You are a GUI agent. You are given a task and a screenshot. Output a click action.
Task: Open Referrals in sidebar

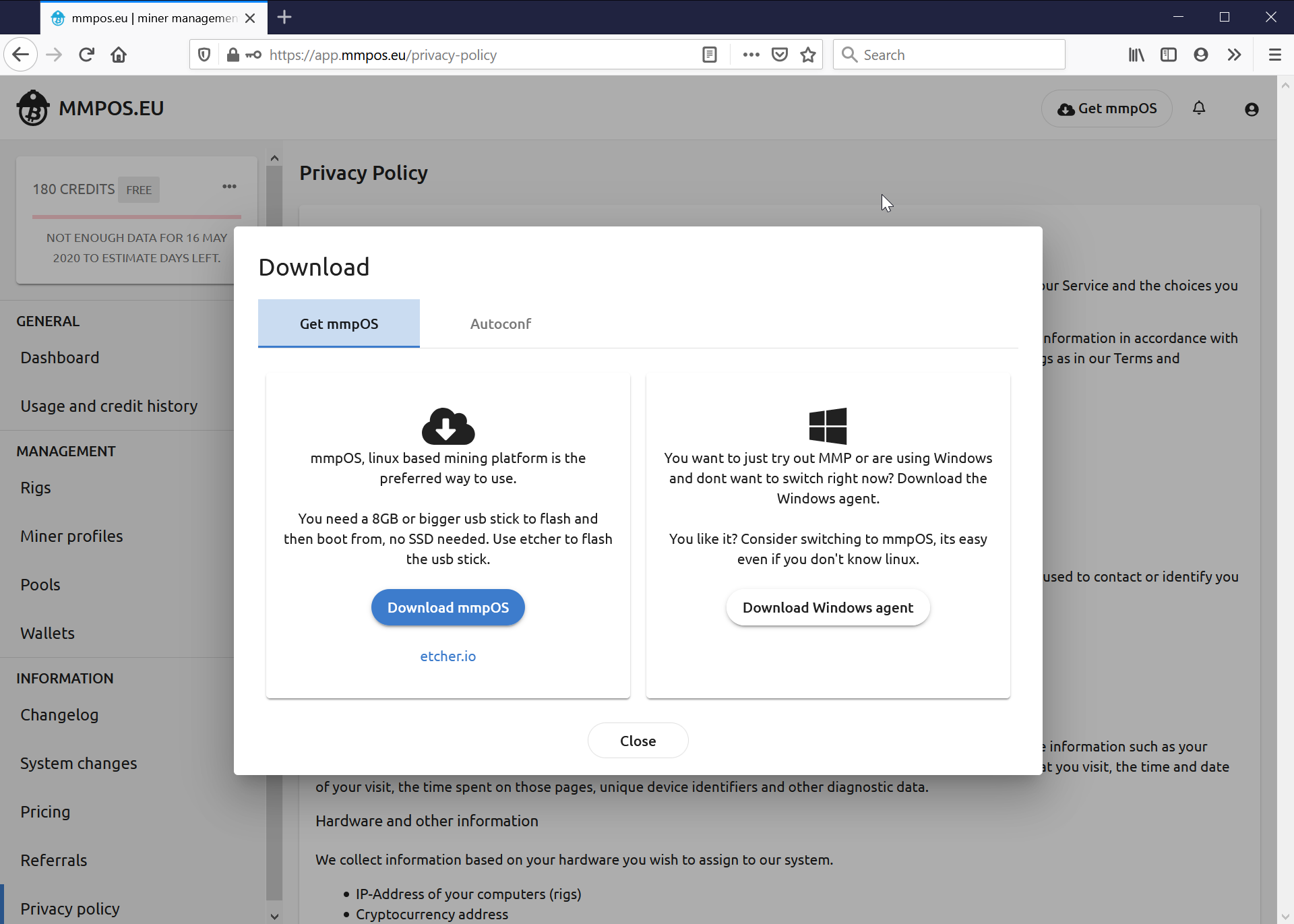[53, 860]
